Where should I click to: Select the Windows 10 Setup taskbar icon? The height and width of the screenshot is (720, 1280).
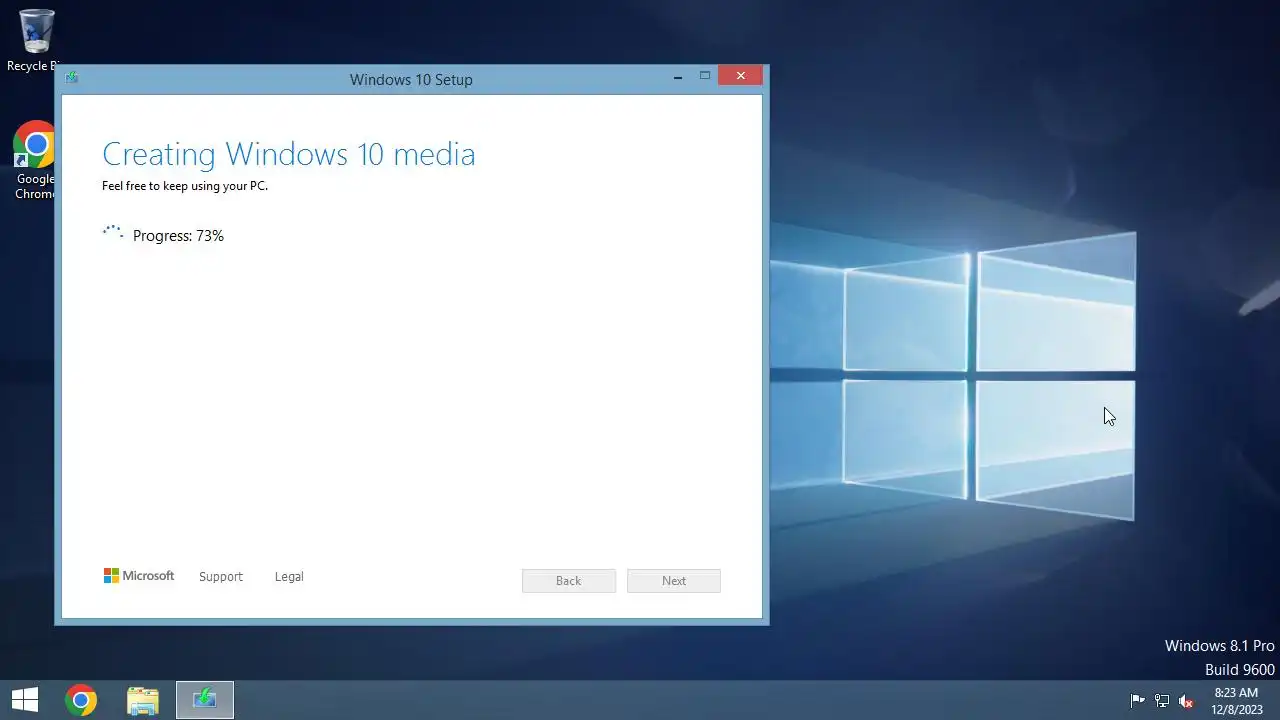(205, 700)
